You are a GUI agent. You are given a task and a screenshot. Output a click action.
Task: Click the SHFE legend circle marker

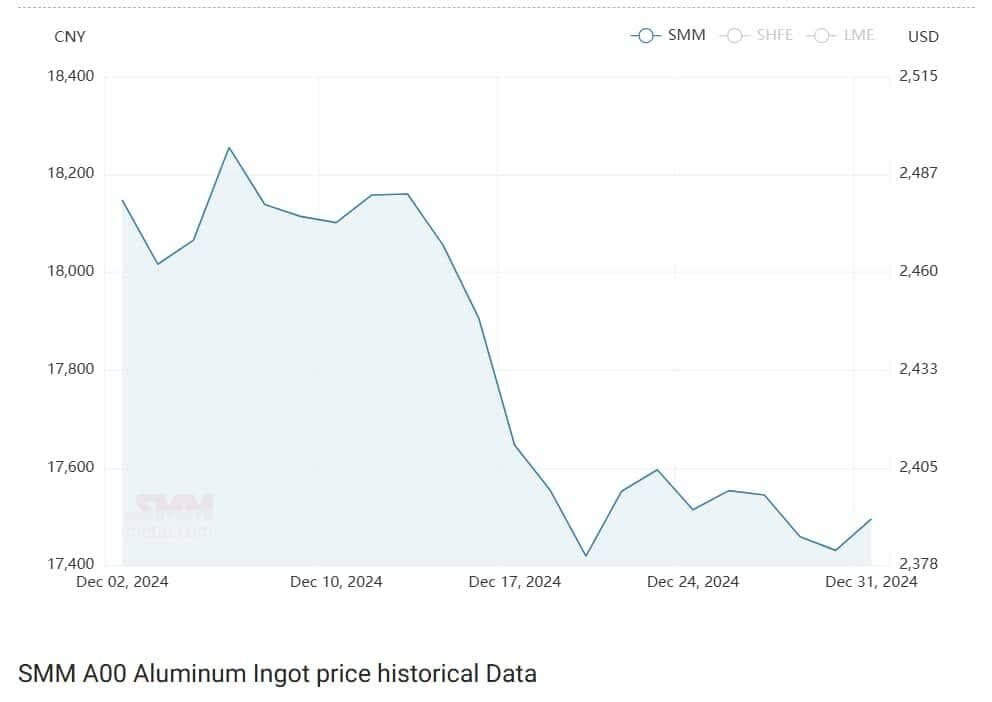click(735, 36)
